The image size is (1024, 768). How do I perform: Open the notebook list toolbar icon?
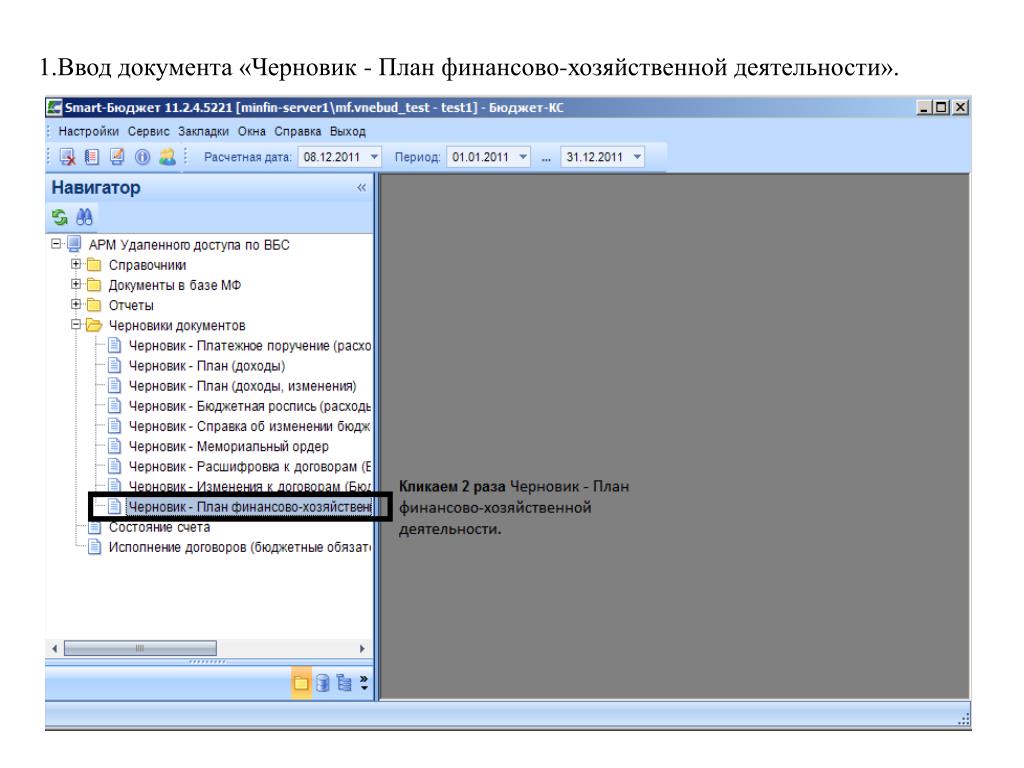click(x=92, y=157)
